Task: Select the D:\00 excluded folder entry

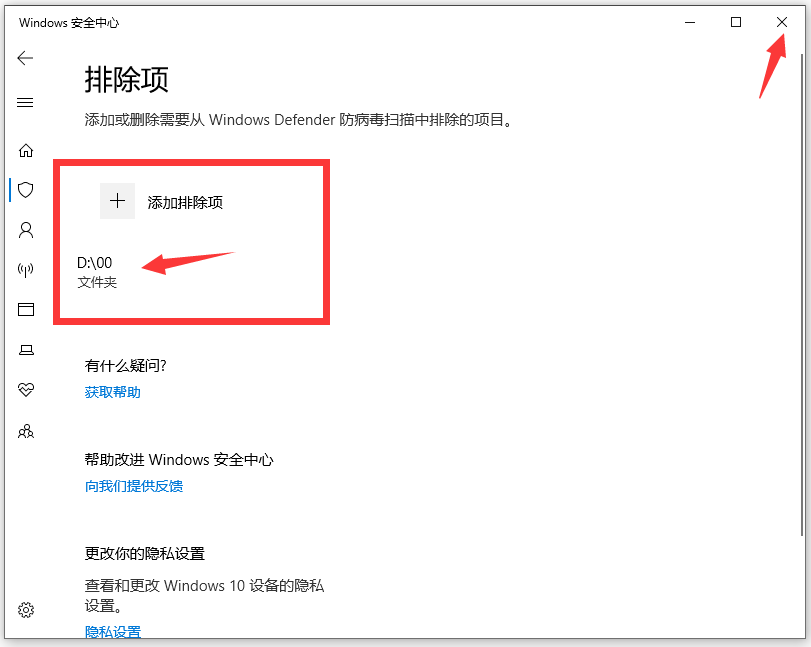Action: point(97,272)
